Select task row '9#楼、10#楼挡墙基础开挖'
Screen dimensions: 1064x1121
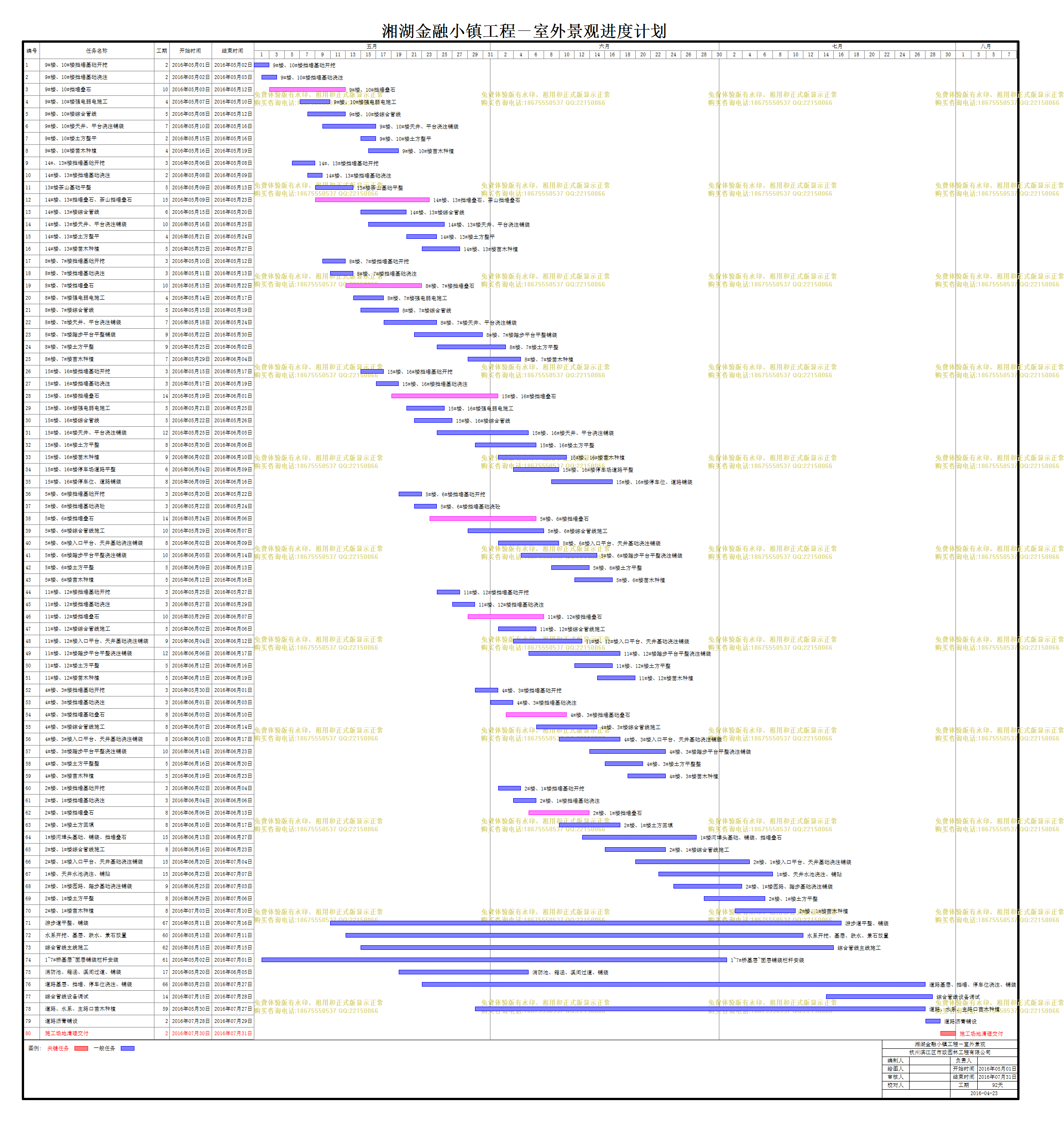click(x=139, y=64)
